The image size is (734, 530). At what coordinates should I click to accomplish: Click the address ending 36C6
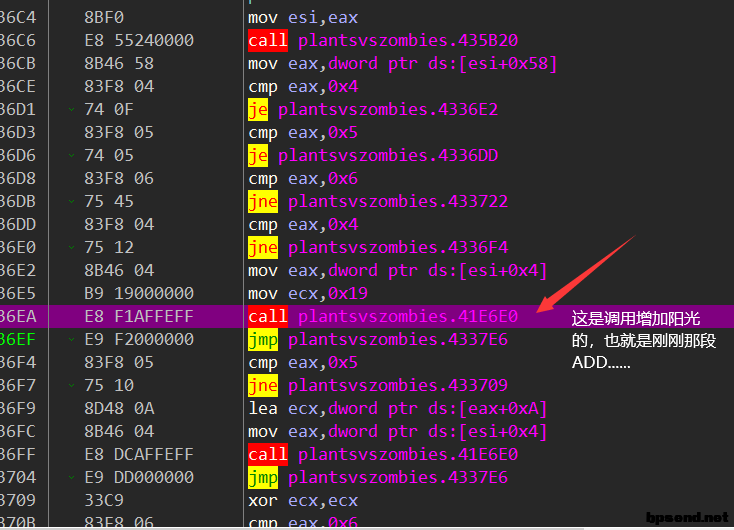[18, 41]
